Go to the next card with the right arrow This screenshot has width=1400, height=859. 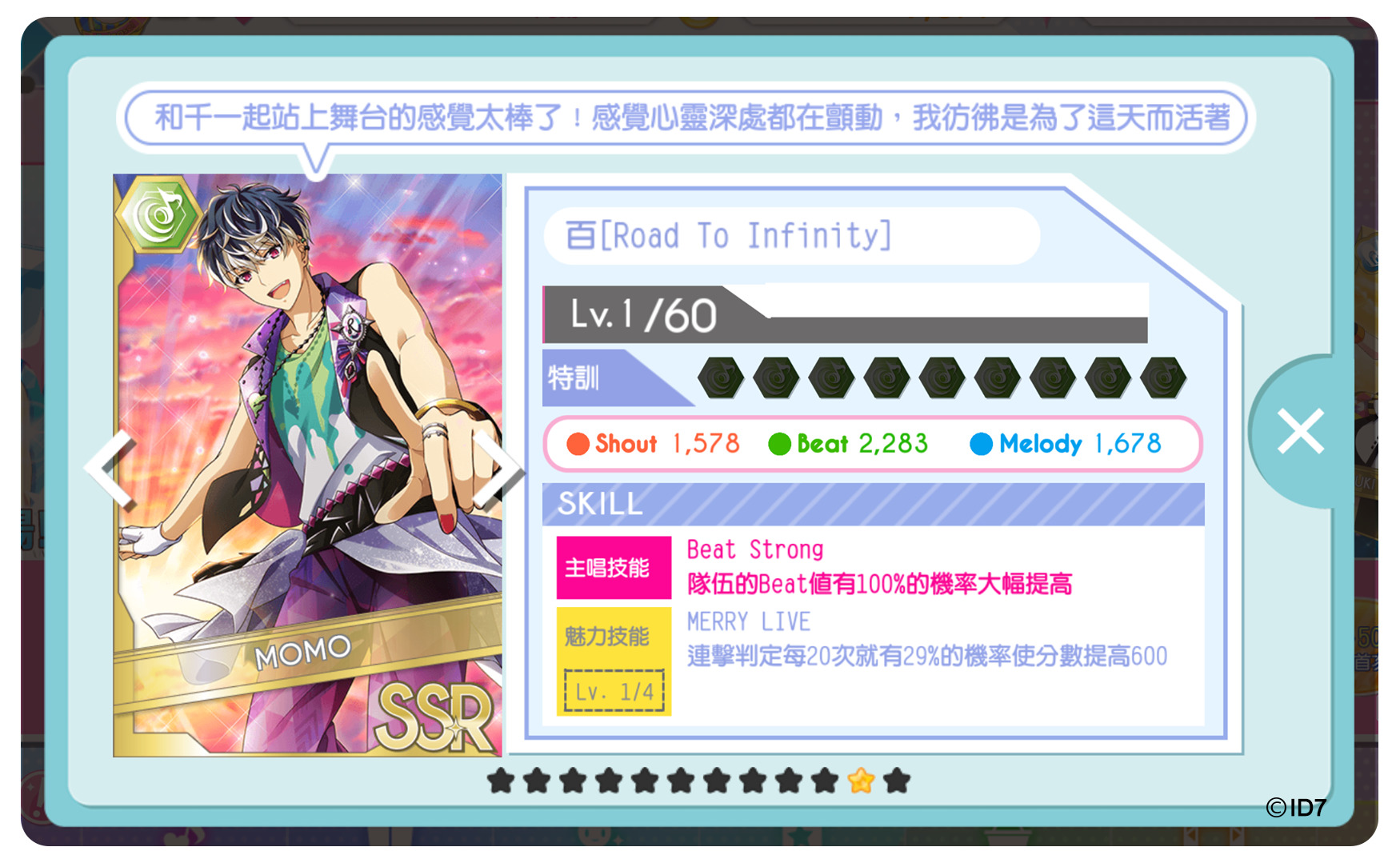(498, 470)
